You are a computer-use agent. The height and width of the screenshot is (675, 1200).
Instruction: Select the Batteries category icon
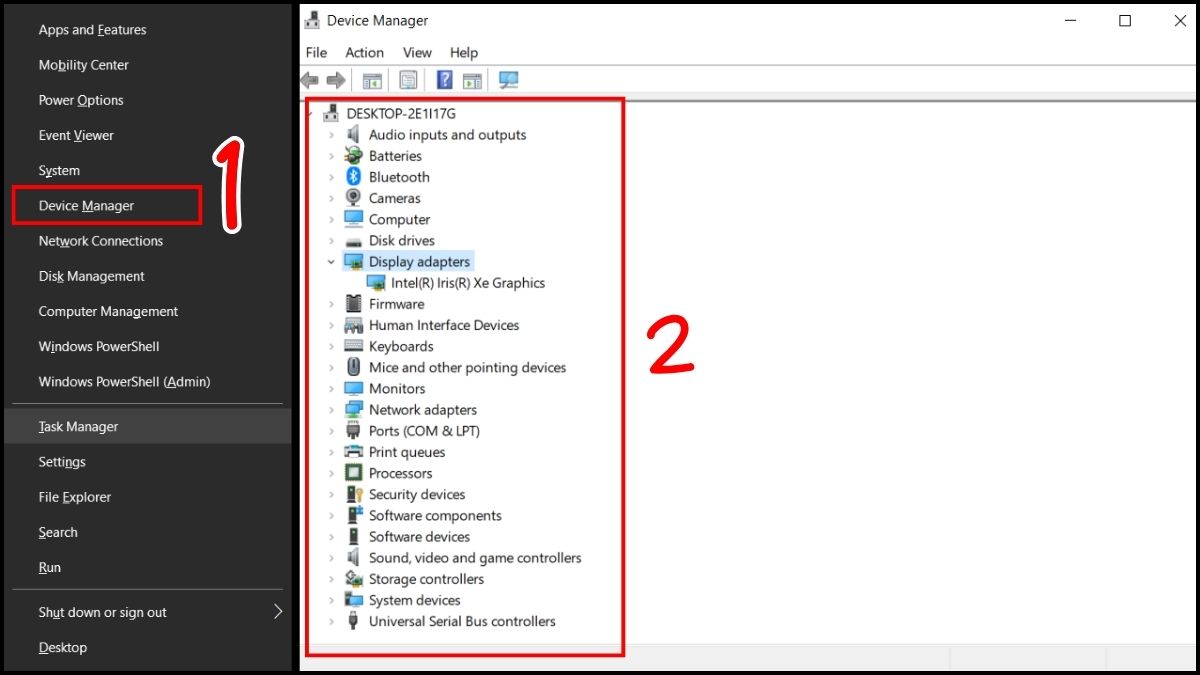tap(353, 155)
